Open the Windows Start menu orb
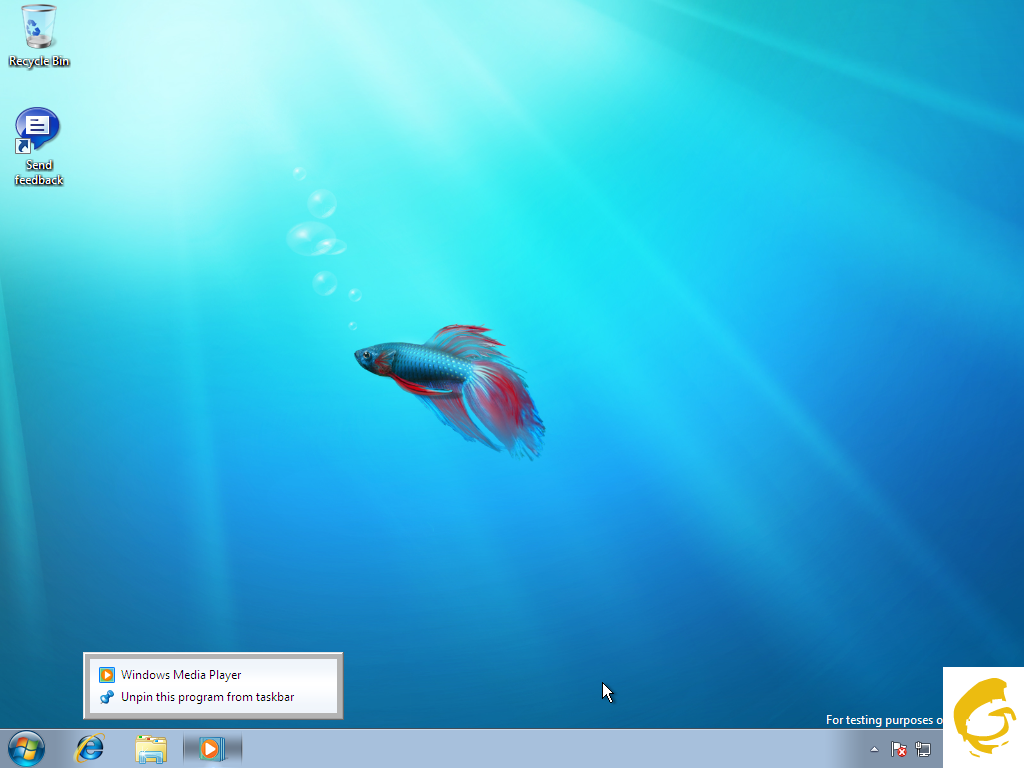The width and height of the screenshot is (1024, 768). [26, 748]
